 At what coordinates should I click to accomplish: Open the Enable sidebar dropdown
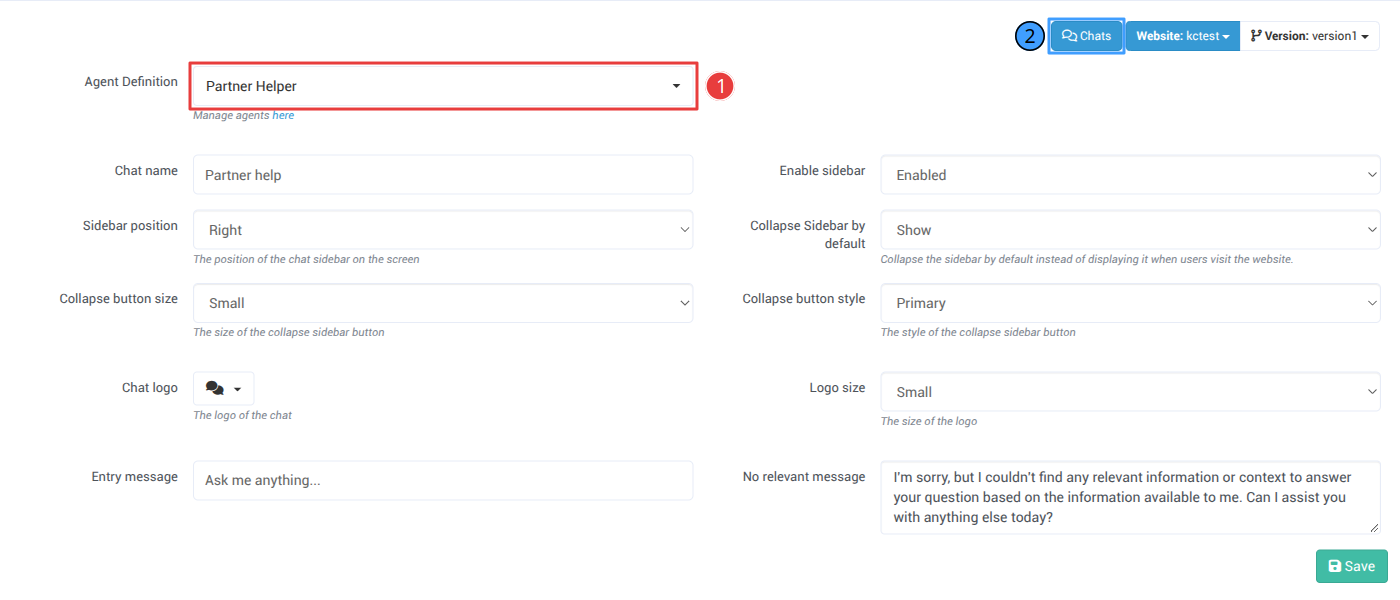point(1130,175)
